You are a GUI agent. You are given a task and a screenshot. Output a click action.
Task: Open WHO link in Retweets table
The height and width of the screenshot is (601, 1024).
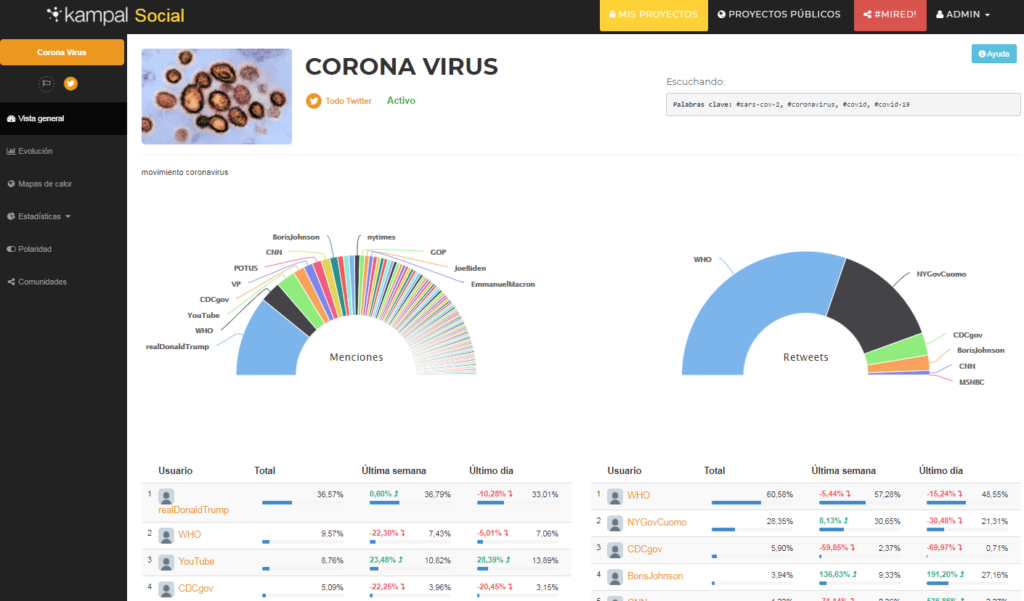point(639,495)
